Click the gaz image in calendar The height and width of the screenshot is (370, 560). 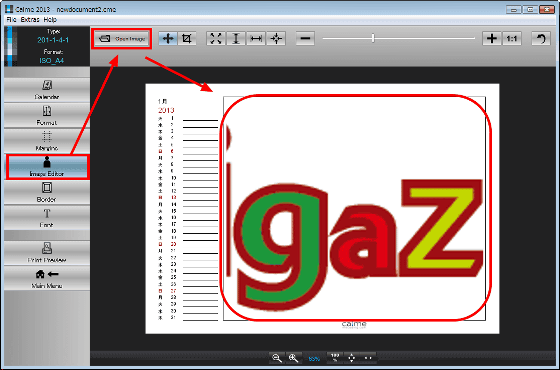355,209
